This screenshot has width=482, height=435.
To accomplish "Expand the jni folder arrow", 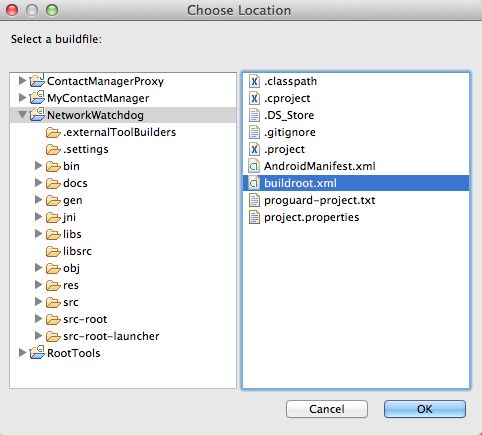I will [x=38, y=217].
